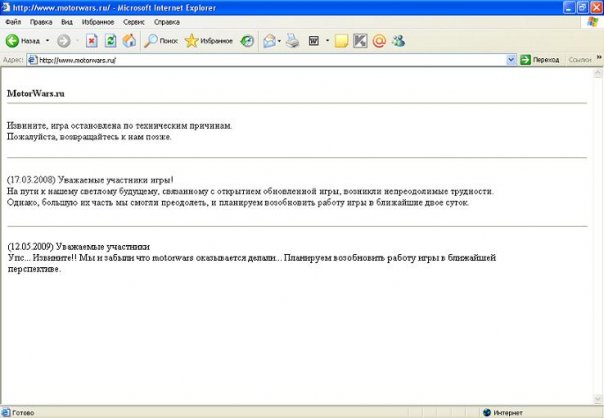
Task: Click the Интернет security zone in status bar
Action: [x=509, y=411]
